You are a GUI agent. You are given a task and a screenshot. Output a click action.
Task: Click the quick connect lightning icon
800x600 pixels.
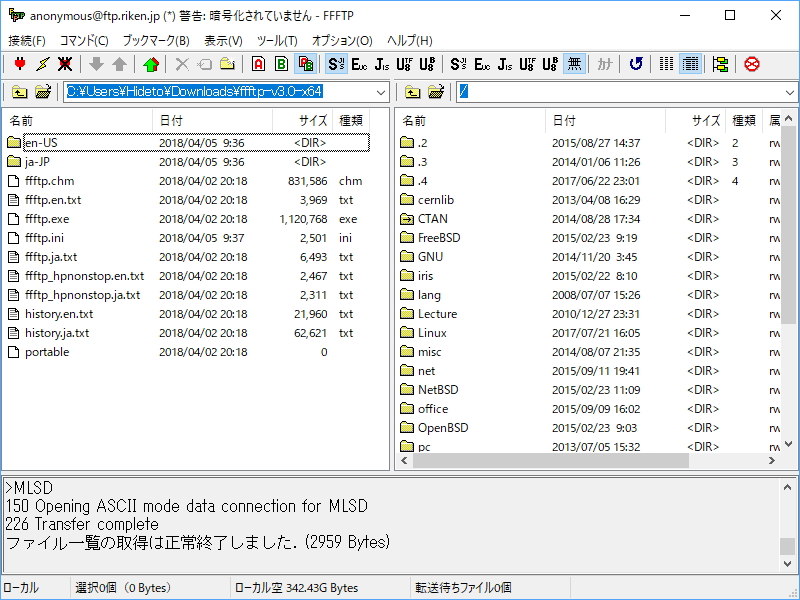(x=42, y=64)
